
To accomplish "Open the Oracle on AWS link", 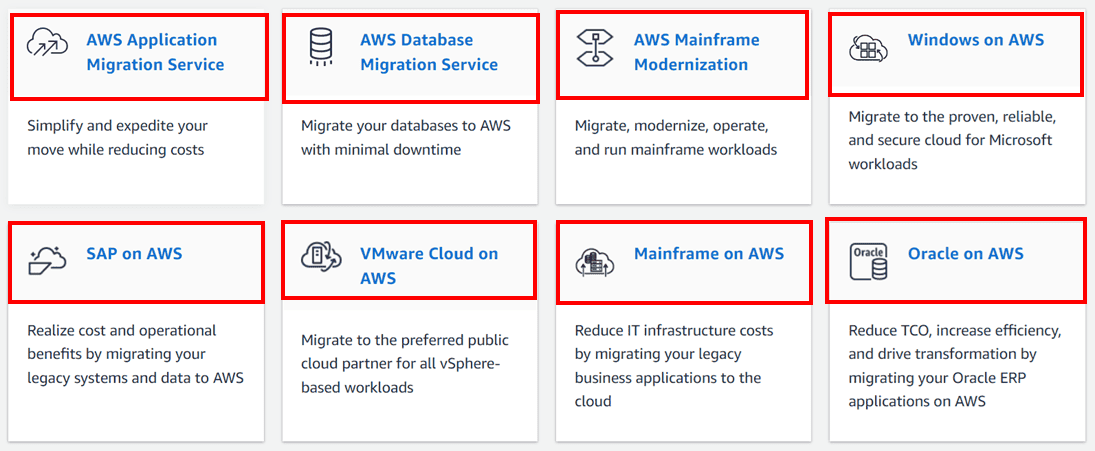I will pos(965,254).
